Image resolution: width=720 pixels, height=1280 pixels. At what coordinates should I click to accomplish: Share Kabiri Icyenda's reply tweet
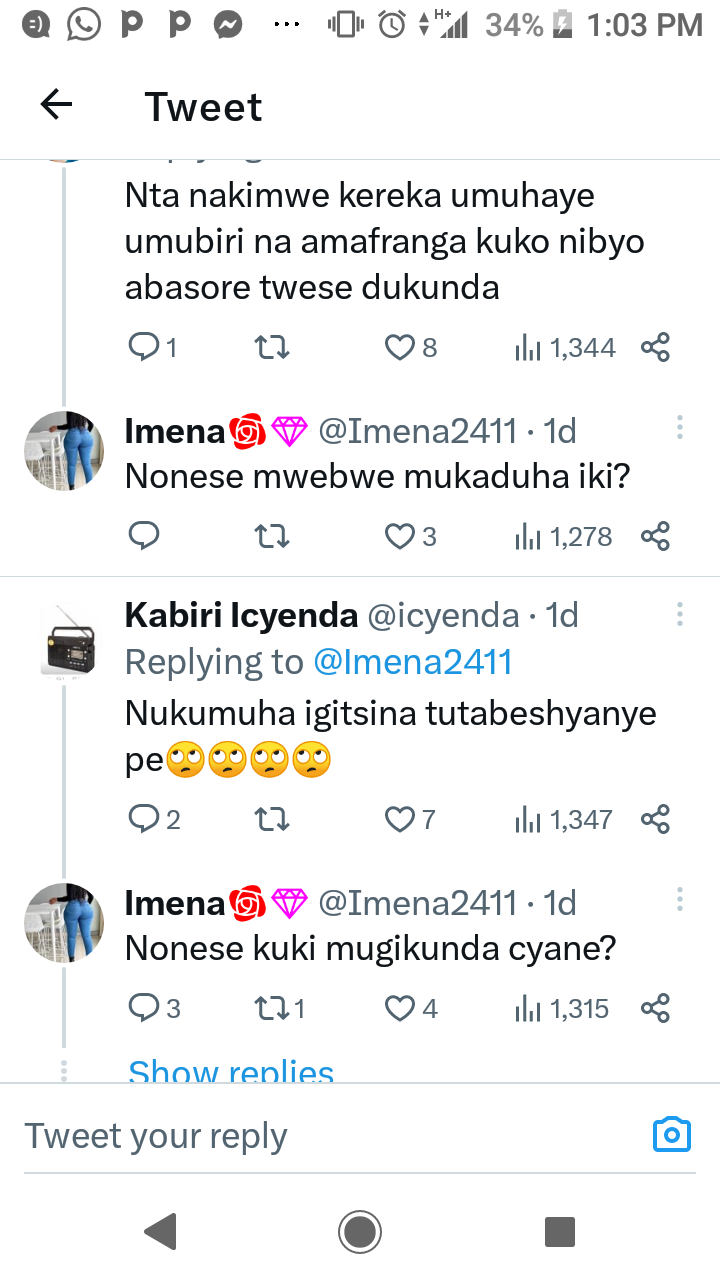pyautogui.click(x=655, y=820)
